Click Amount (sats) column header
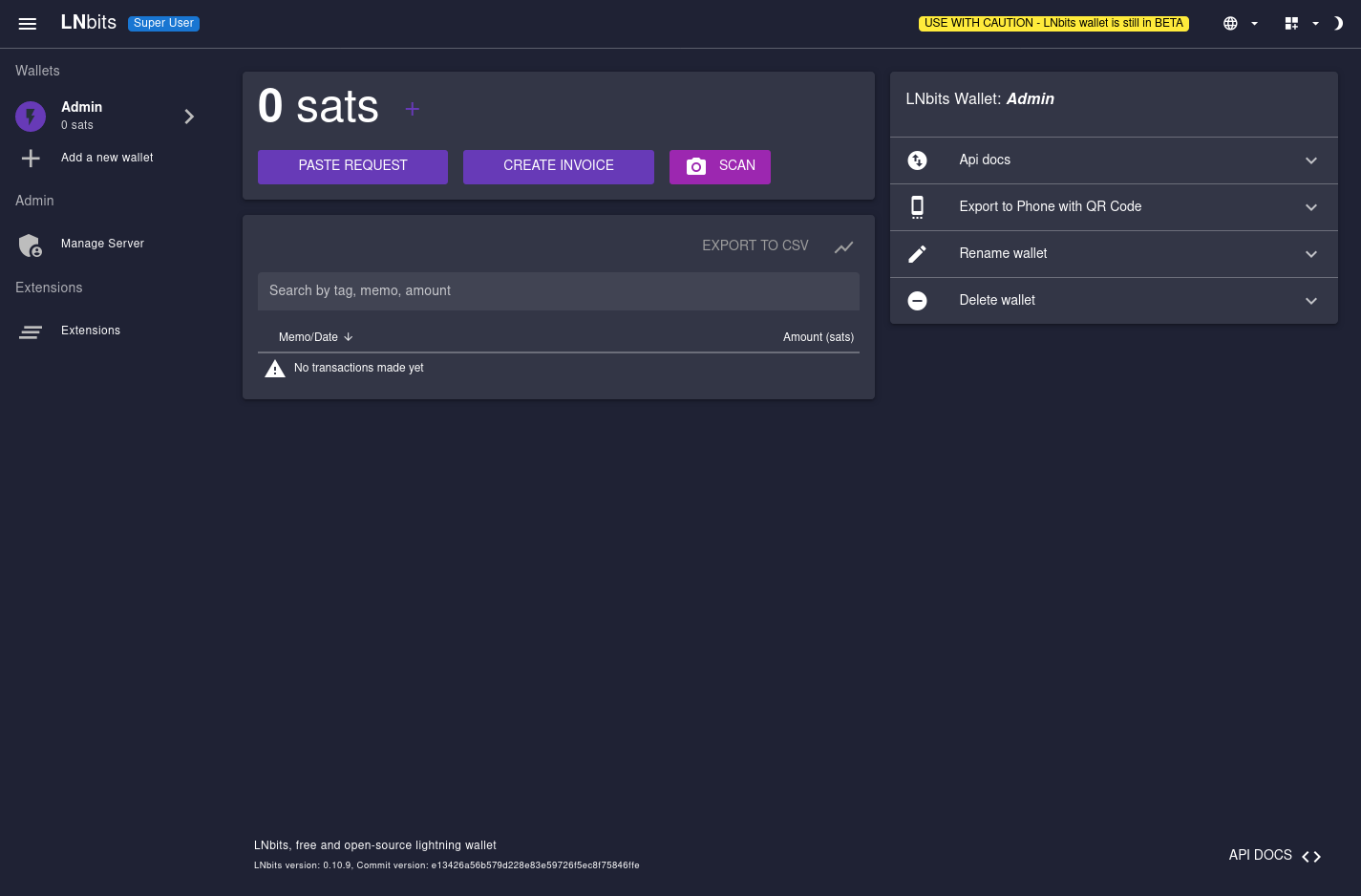 (x=819, y=337)
